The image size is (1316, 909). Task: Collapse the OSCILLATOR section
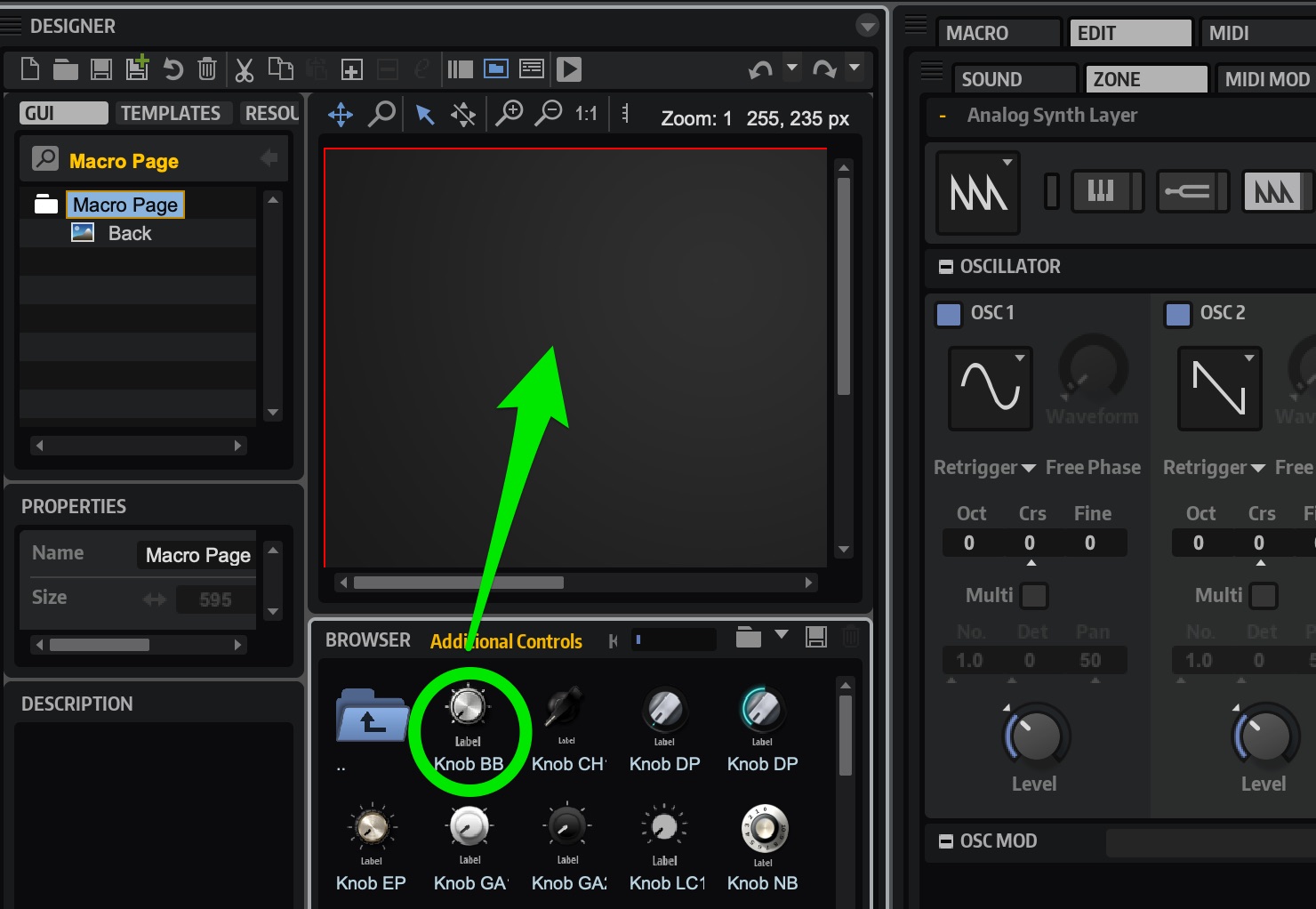(946, 267)
